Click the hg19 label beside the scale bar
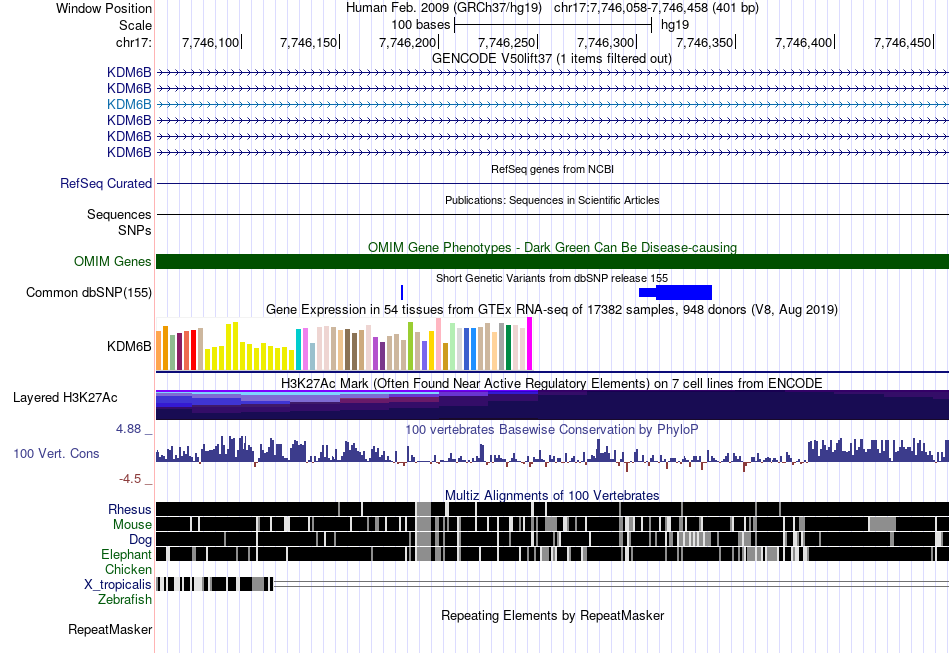The width and height of the screenshot is (950, 653). click(x=675, y=25)
